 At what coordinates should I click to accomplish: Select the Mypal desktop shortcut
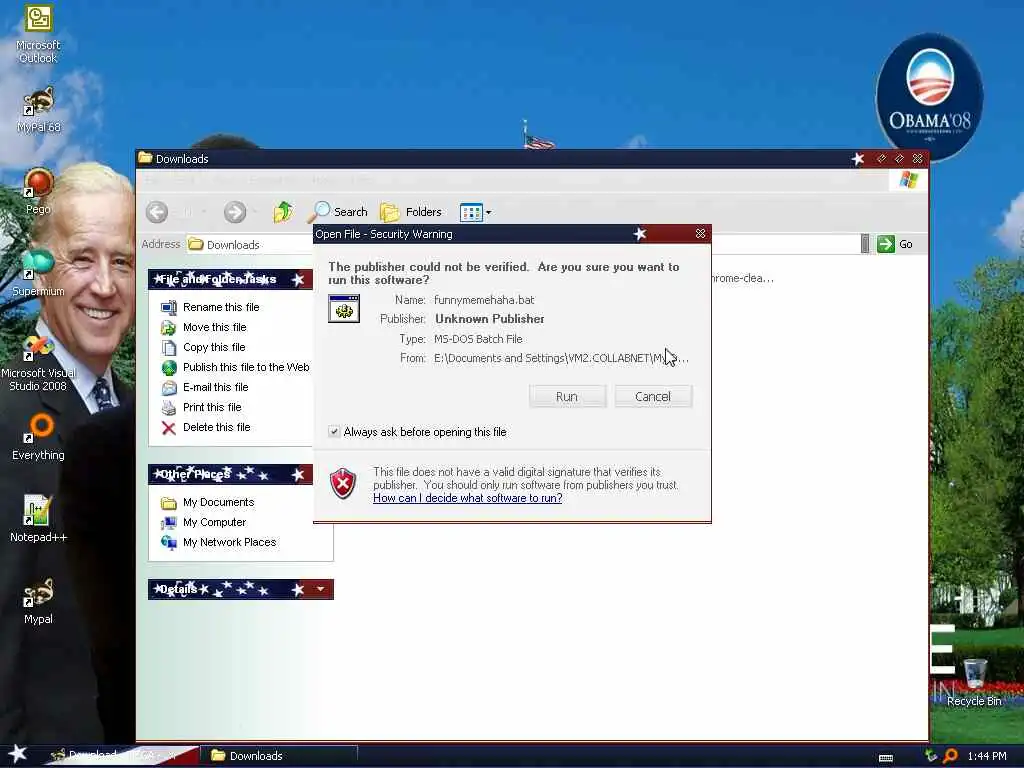pyautogui.click(x=38, y=601)
